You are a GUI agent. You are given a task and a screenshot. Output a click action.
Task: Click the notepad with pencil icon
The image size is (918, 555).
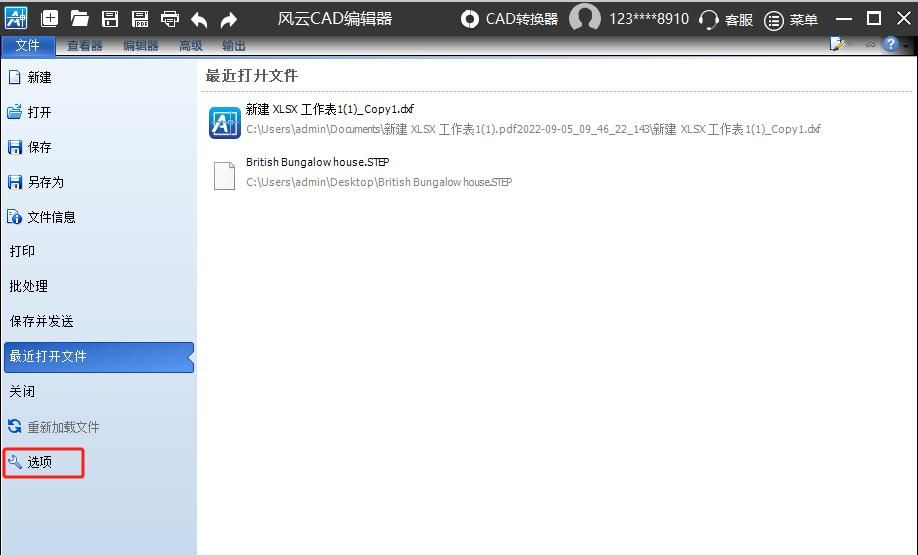click(x=838, y=44)
